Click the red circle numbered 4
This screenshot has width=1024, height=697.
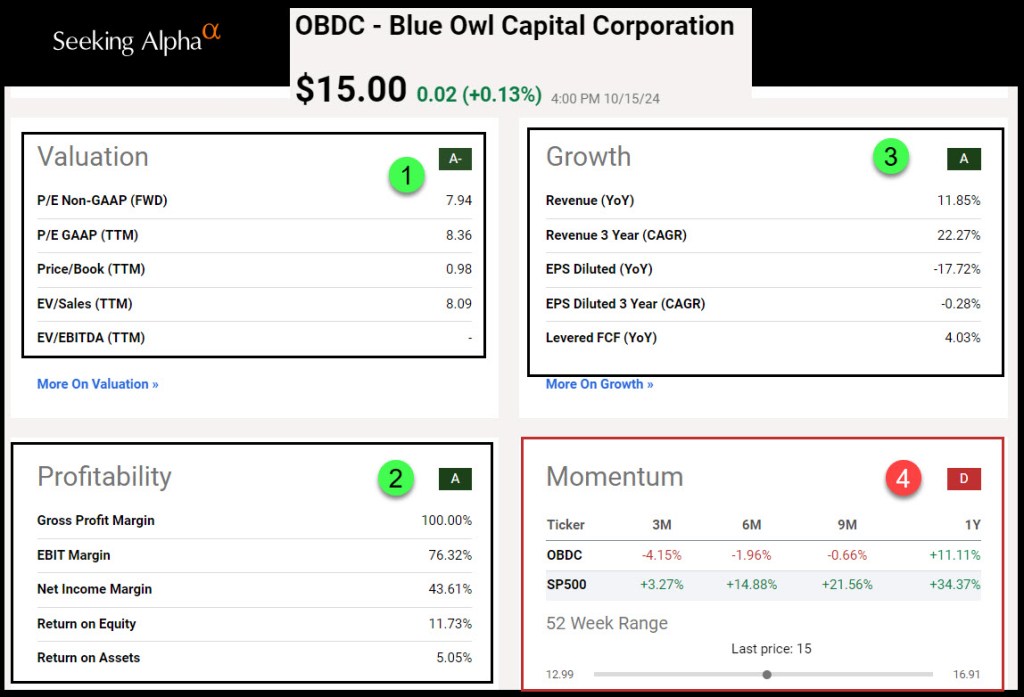[902, 479]
